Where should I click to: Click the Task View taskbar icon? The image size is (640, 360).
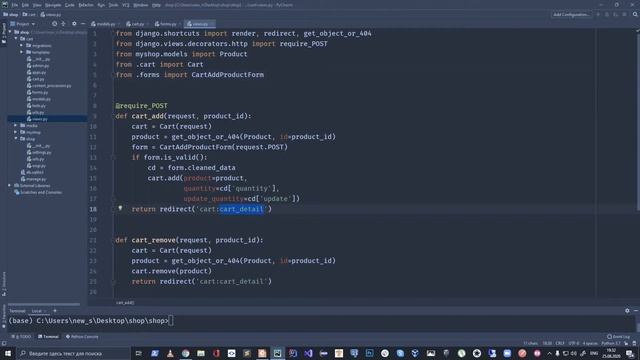[x=139, y=353]
